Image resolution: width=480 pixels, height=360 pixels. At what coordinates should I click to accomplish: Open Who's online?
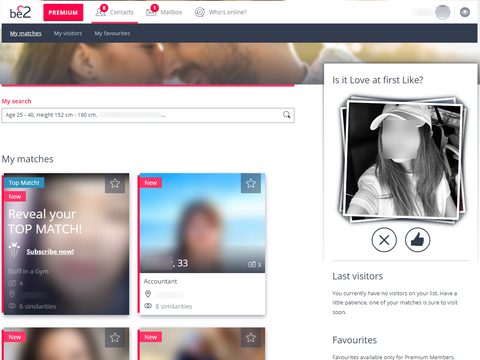pyautogui.click(x=221, y=12)
